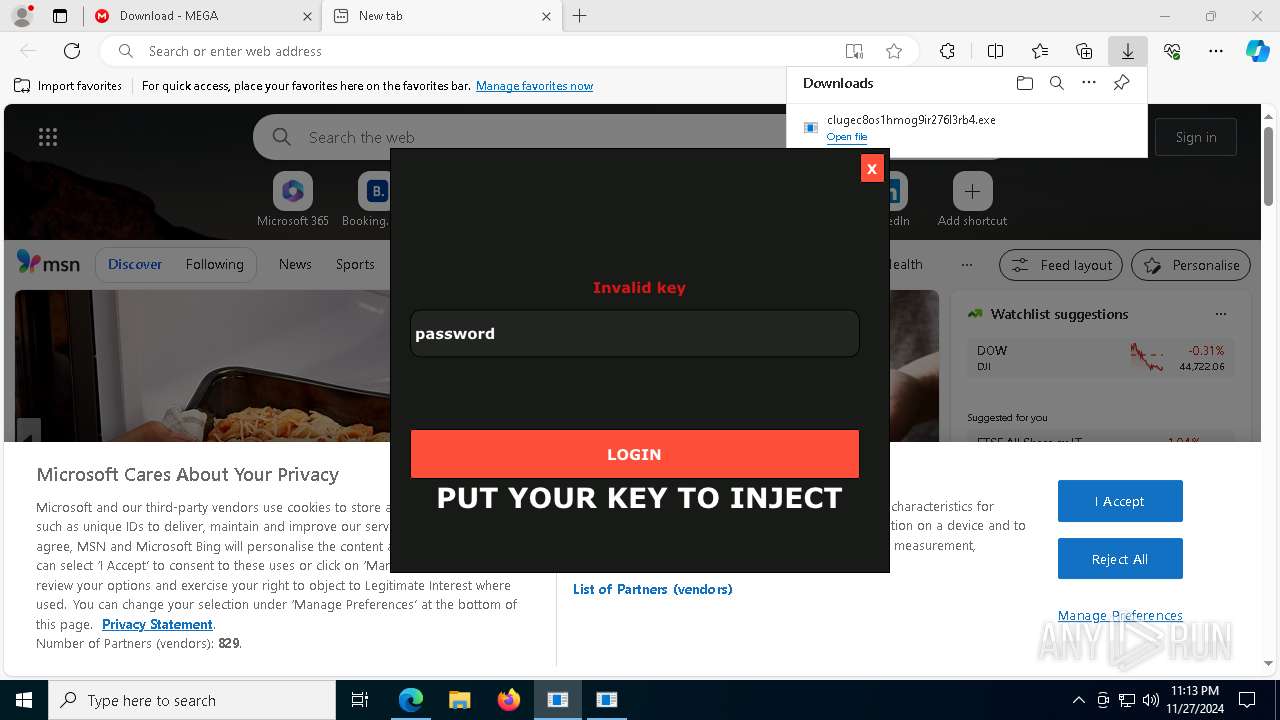This screenshot has height=720, width=1280.
Task: Open Task View on the taskbar
Action: (x=360, y=700)
